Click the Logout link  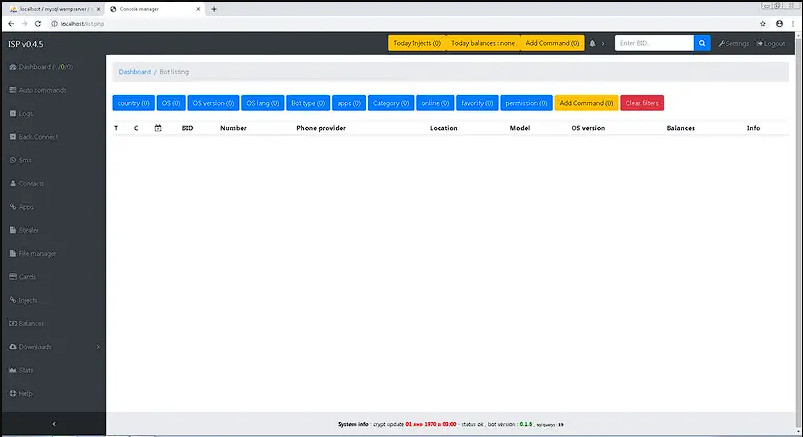[x=771, y=44]
